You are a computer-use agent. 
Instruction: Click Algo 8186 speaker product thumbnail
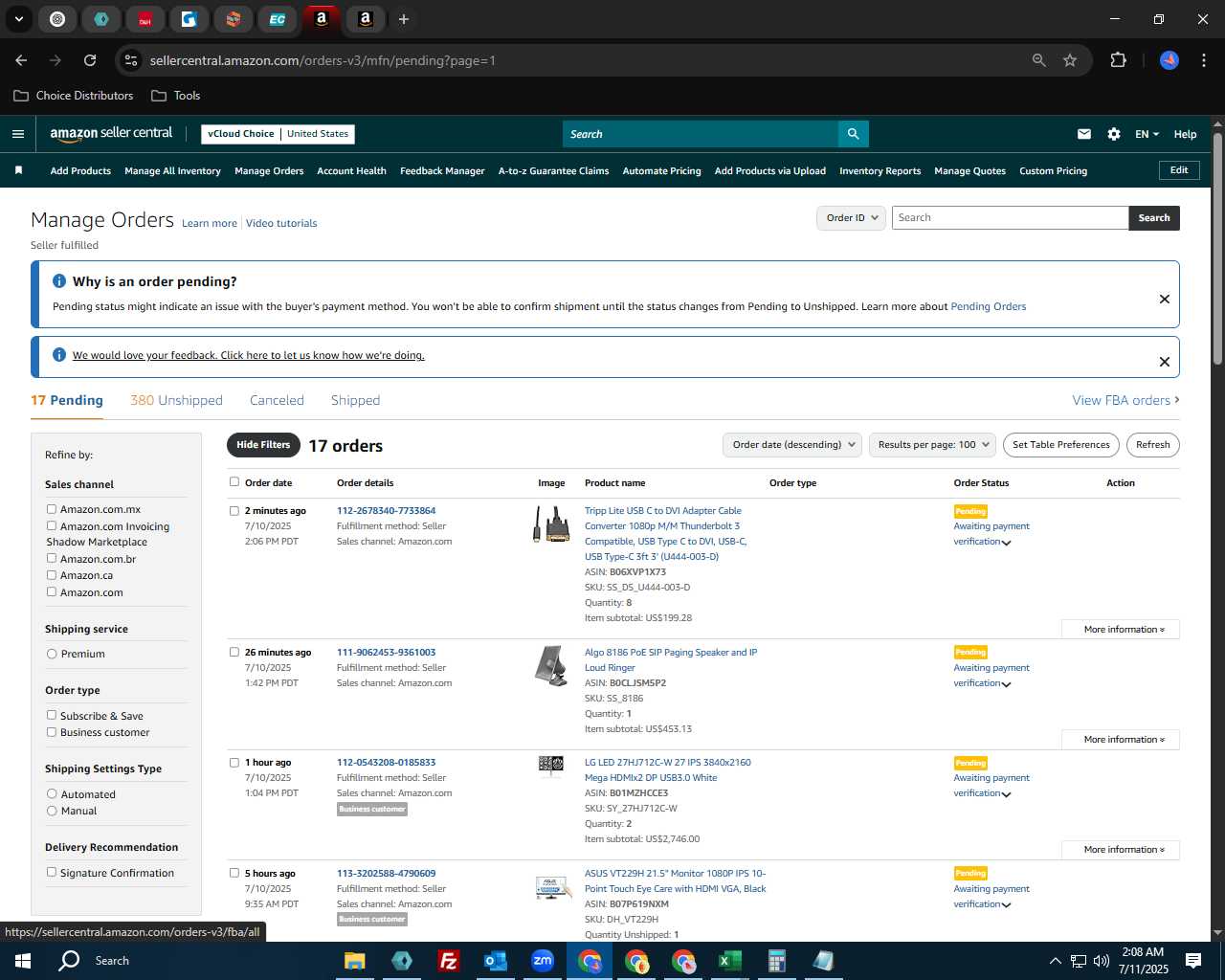click(x=551, y=666)
